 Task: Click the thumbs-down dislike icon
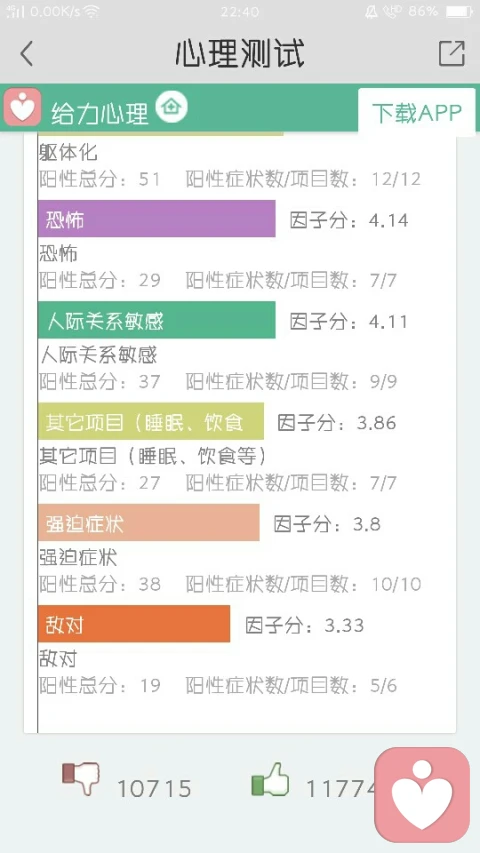[81, 778]
